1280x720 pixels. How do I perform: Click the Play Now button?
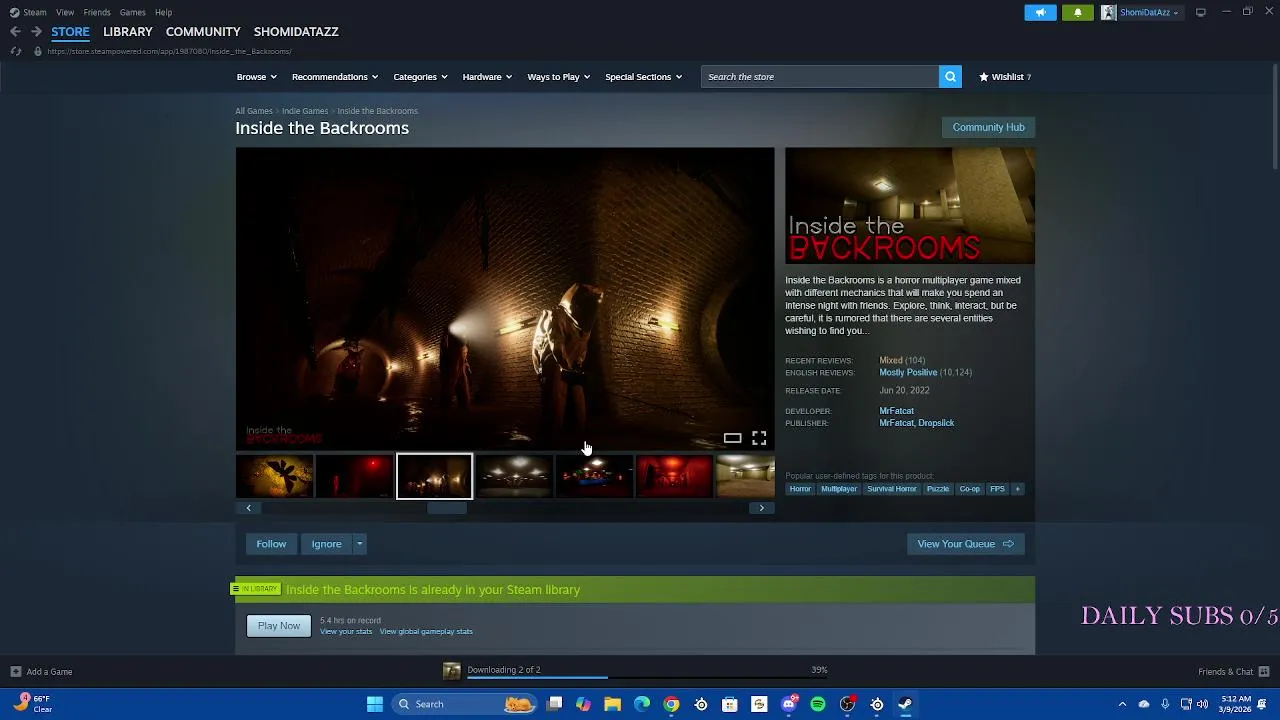[x=279, y=626]
